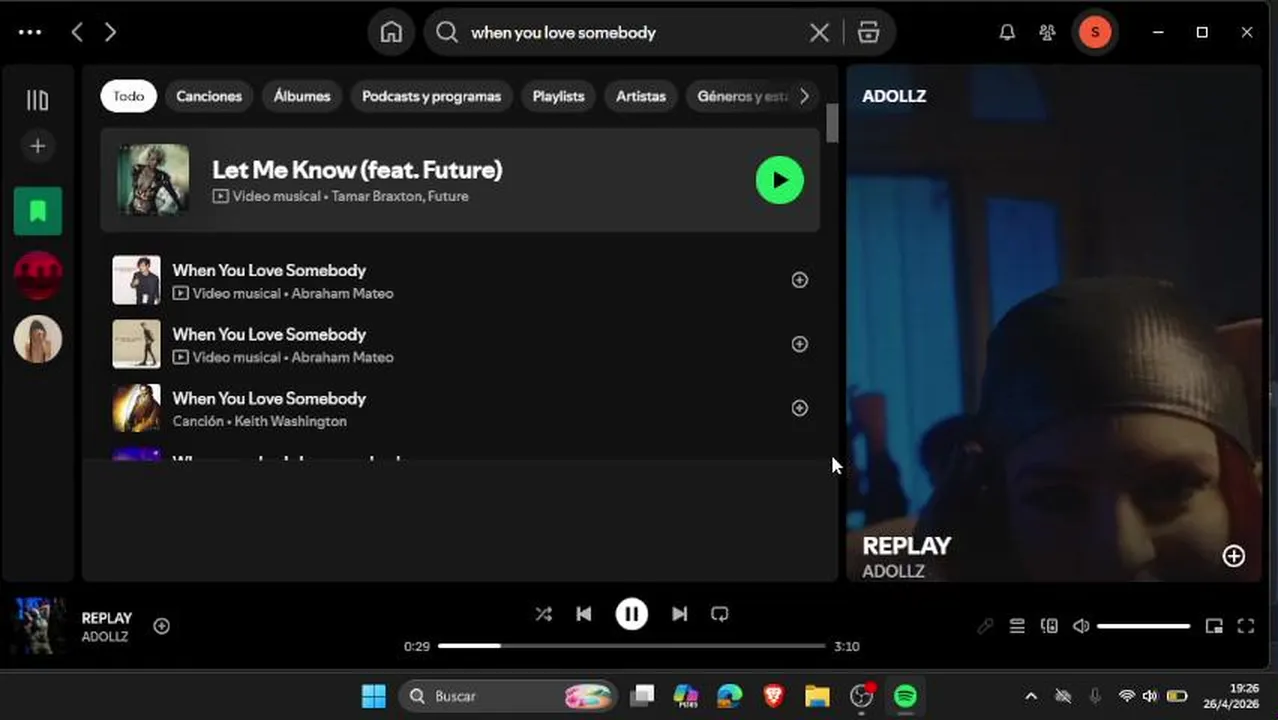Select the Playlists filter chip
This screenshot has height=720, width=1278.
558,96
